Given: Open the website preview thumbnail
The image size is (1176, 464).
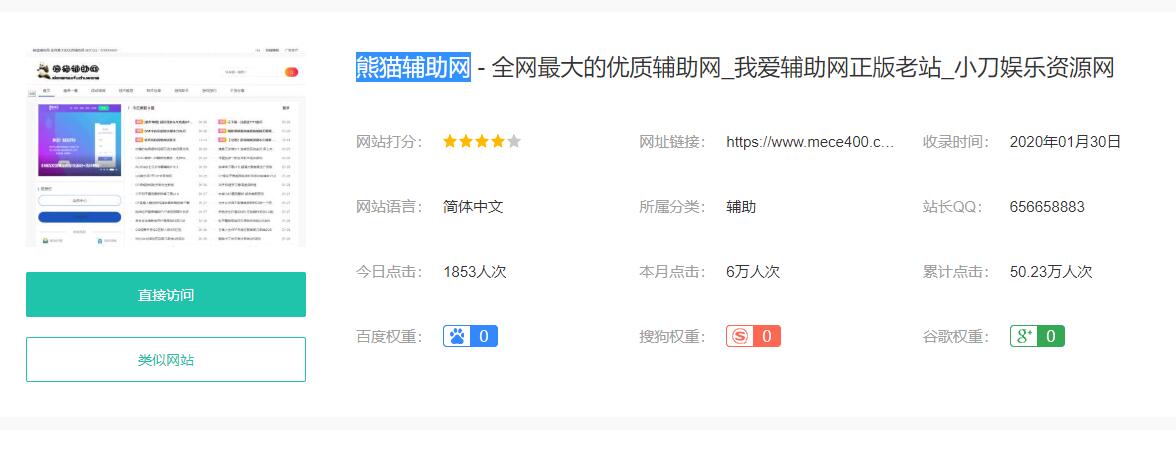Looking at the screenshot, I should pos(166,145).
